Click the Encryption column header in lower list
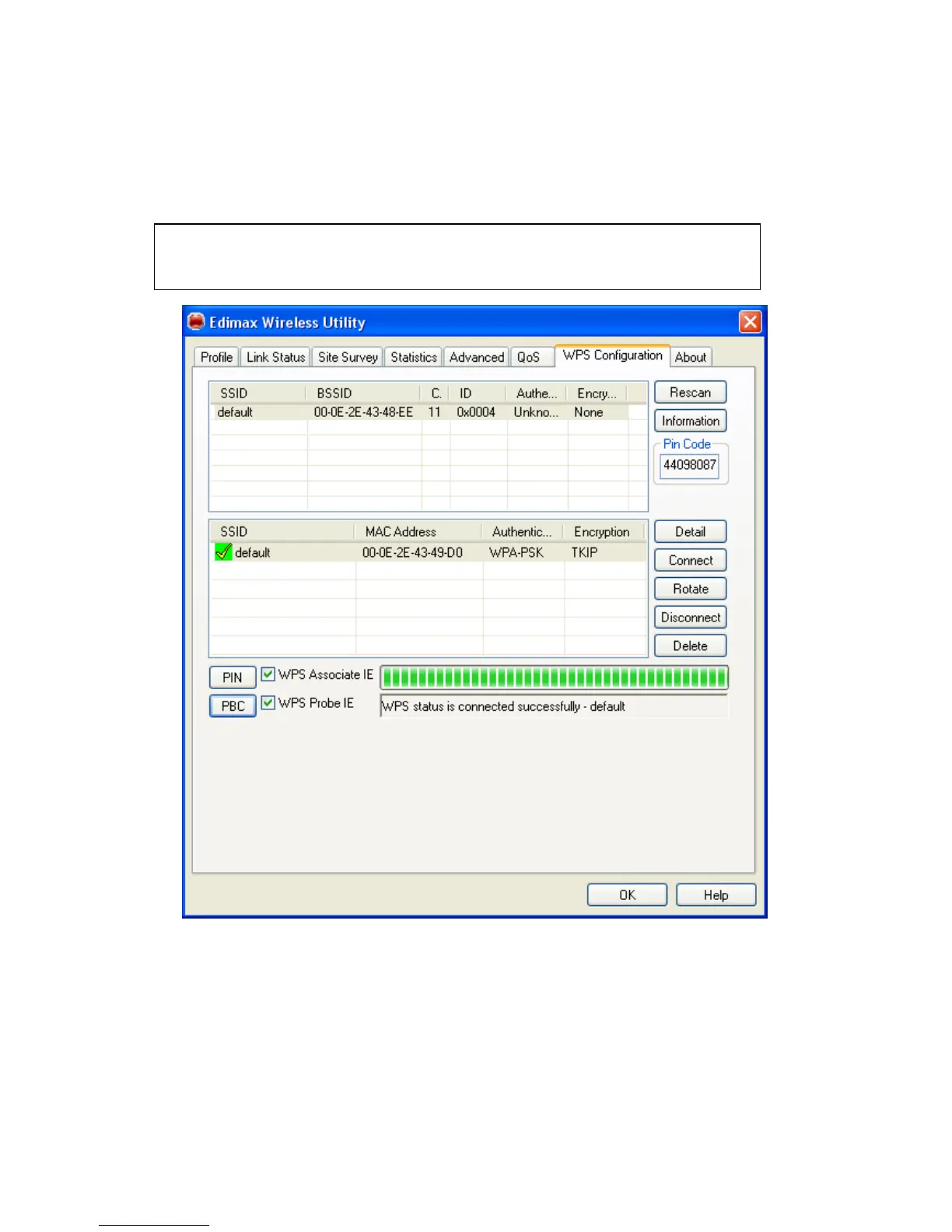Screen dimensions: 952x1232 tap(604, 532)
